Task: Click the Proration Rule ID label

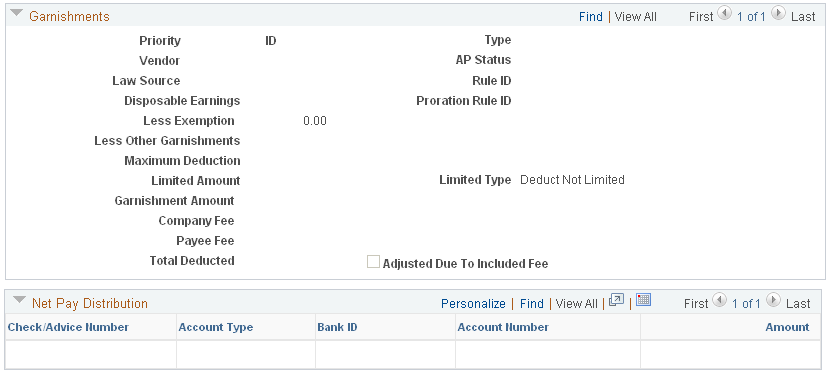Action: (x=464, y=100)
